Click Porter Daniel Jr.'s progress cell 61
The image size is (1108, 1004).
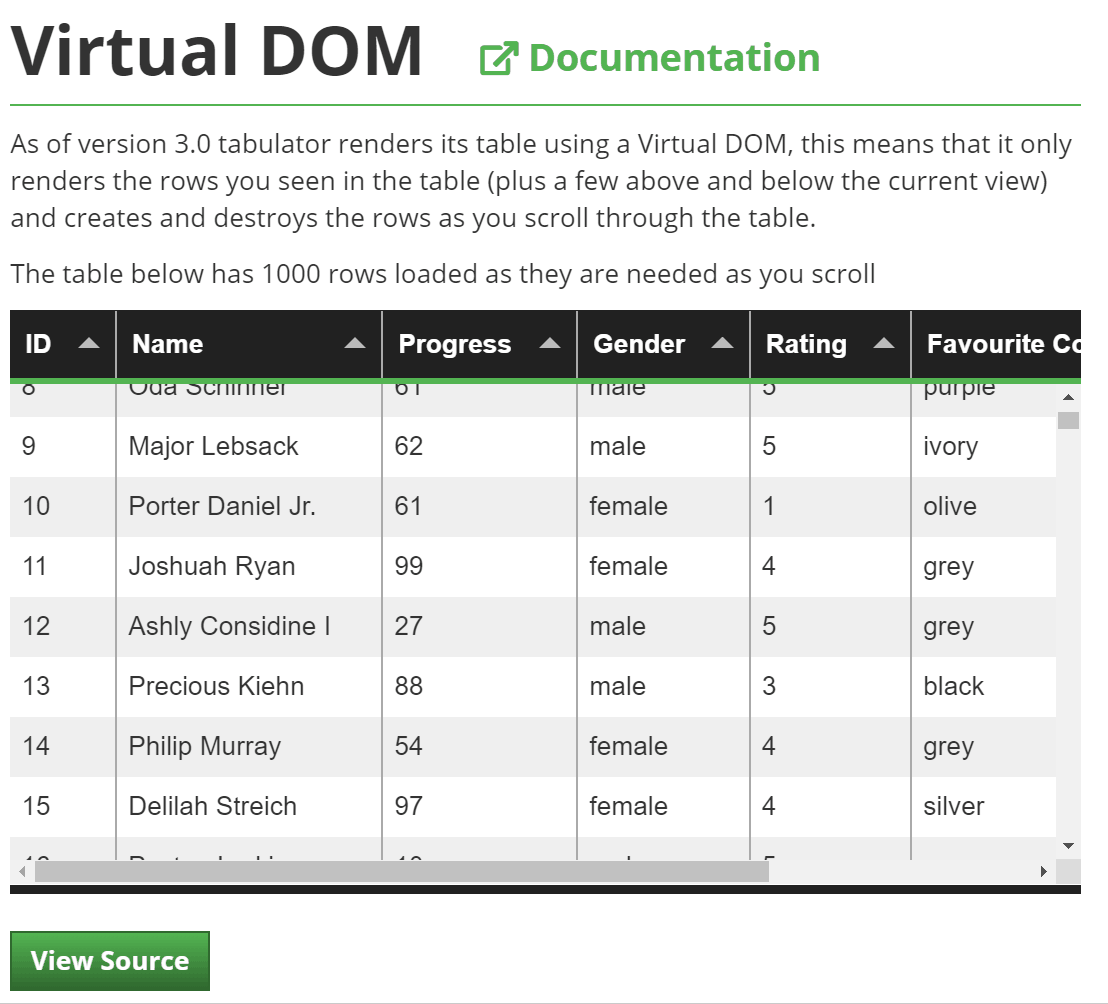pos(480,507)
